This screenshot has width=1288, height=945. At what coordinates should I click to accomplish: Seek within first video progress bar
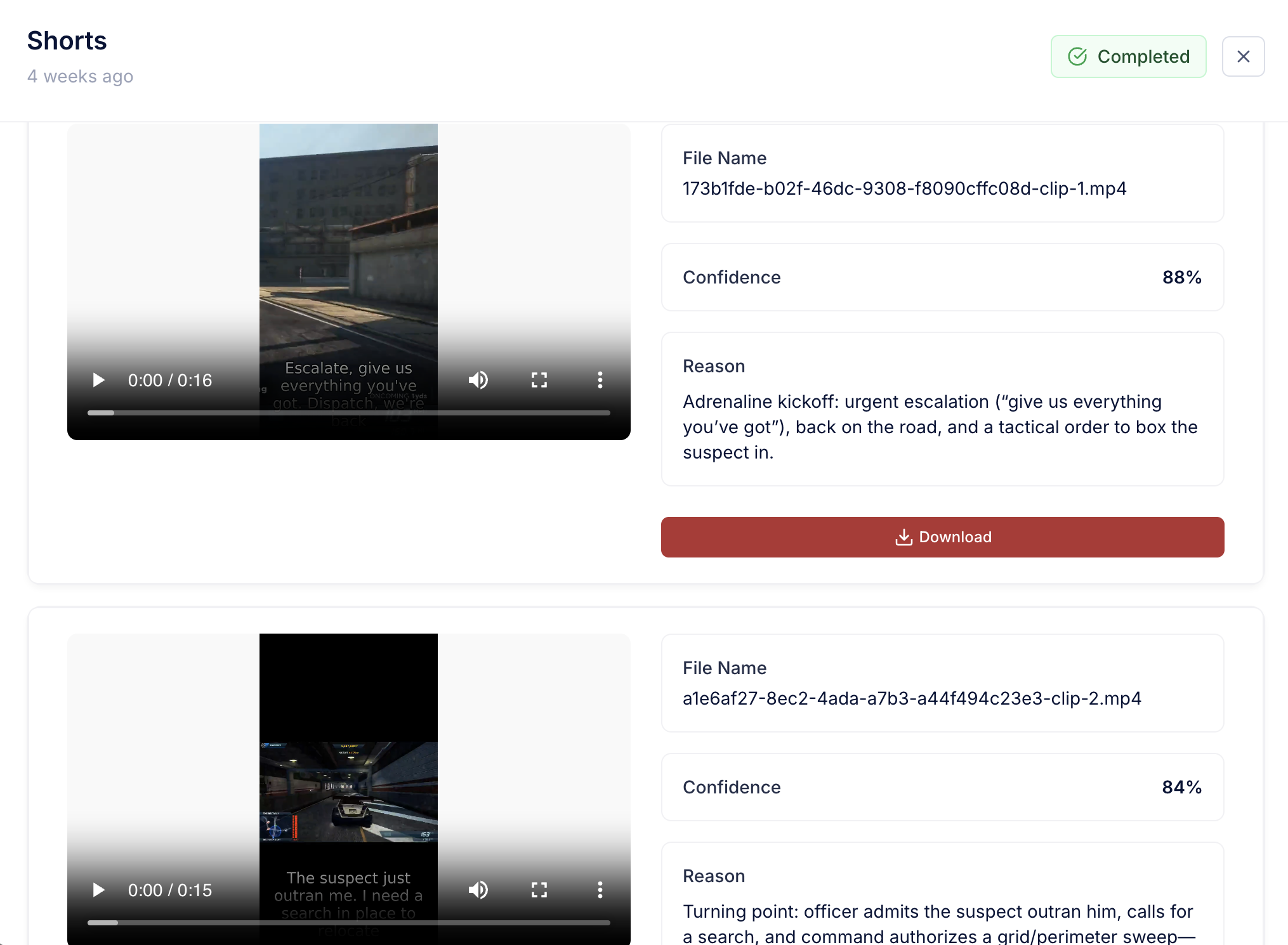[x=349, y=413]
